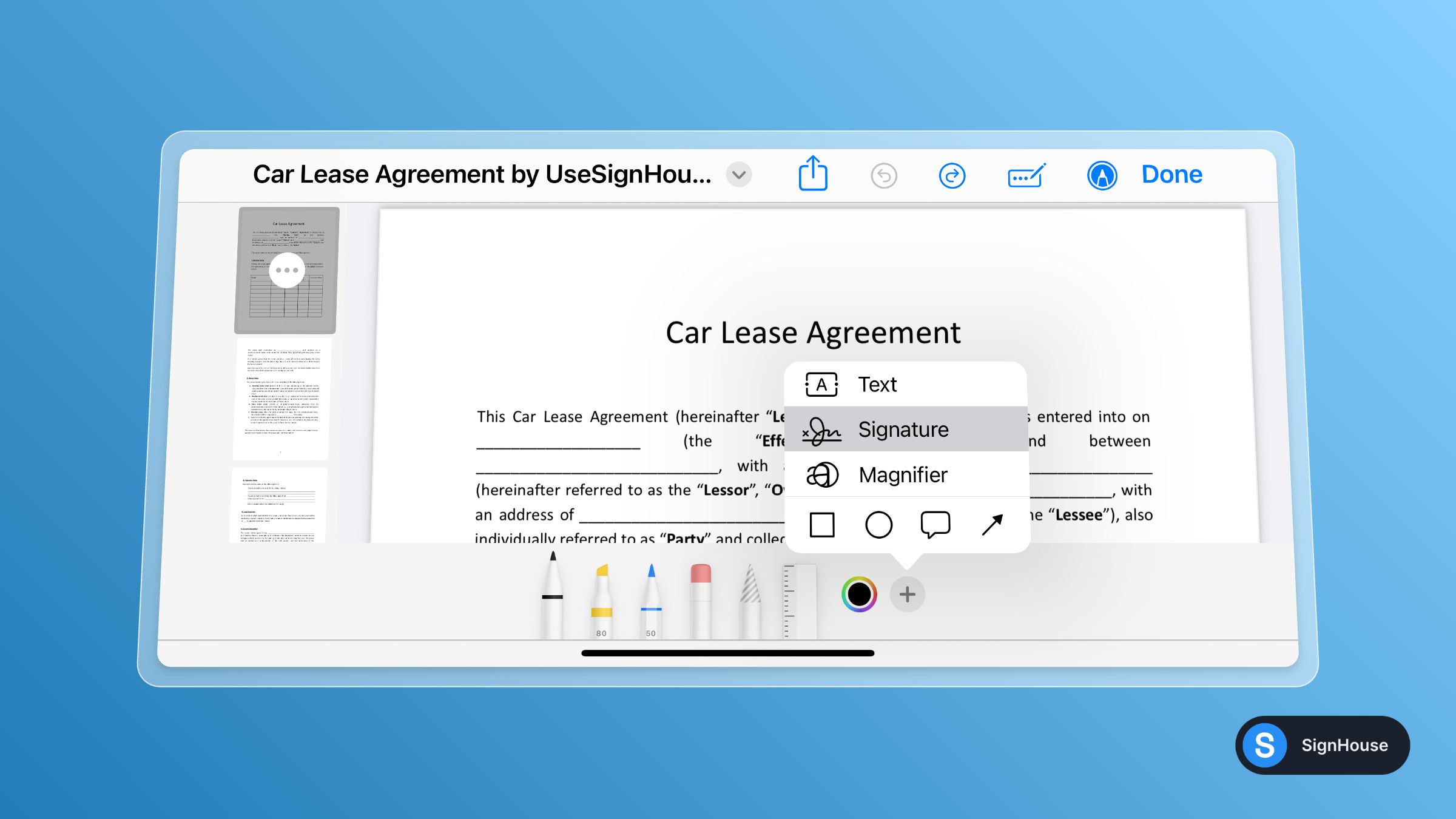The height and width of the screenshot is (819, 1456).
Task: Tap the Share icon in top bar
Action: [813, 174]
